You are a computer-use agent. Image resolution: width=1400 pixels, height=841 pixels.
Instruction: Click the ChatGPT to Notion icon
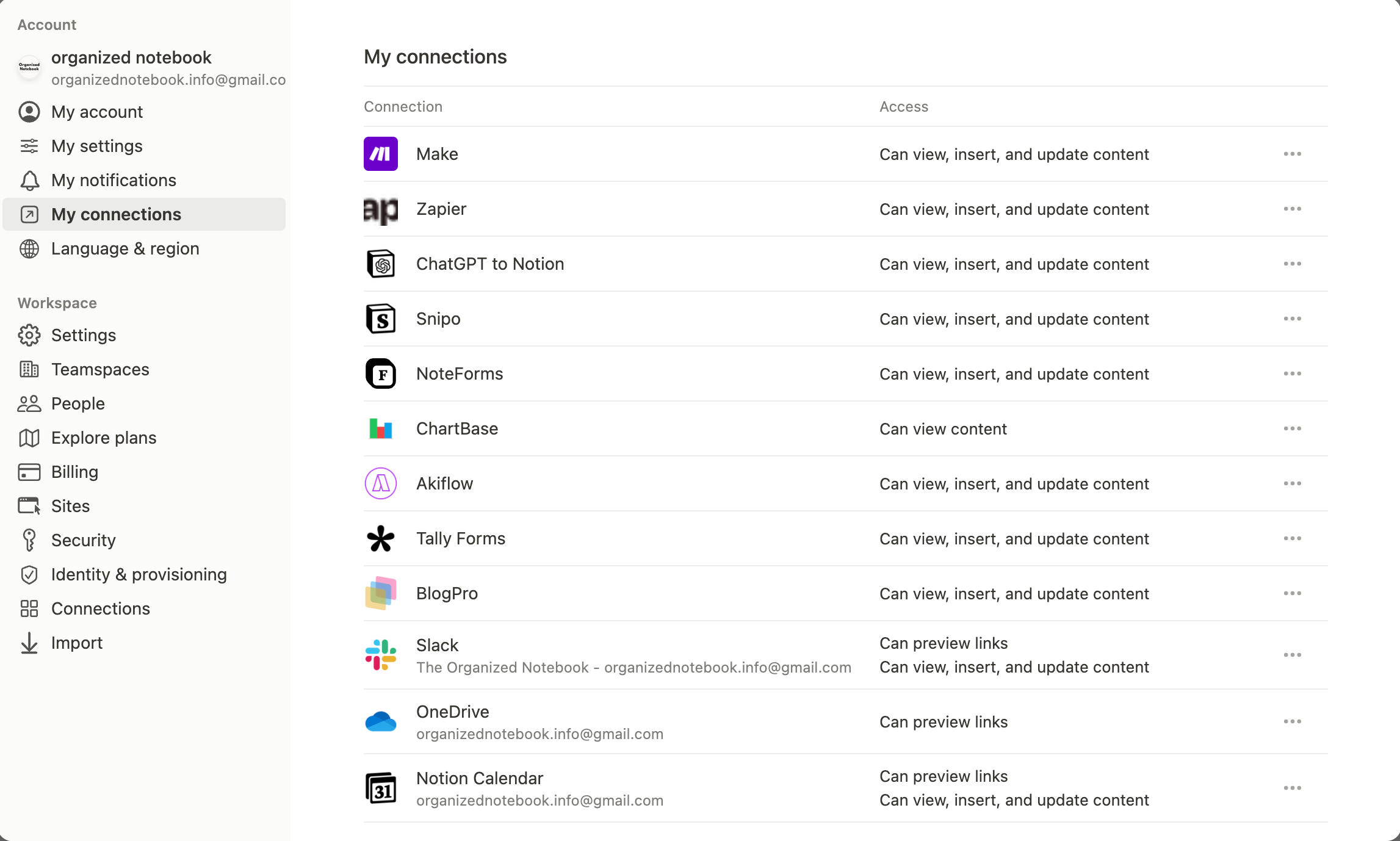[x=380, y=264]
